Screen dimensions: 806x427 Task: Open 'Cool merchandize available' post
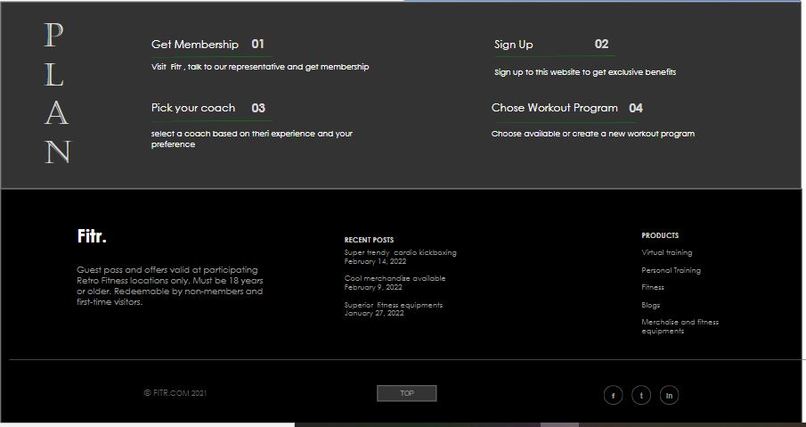[395, 278]
